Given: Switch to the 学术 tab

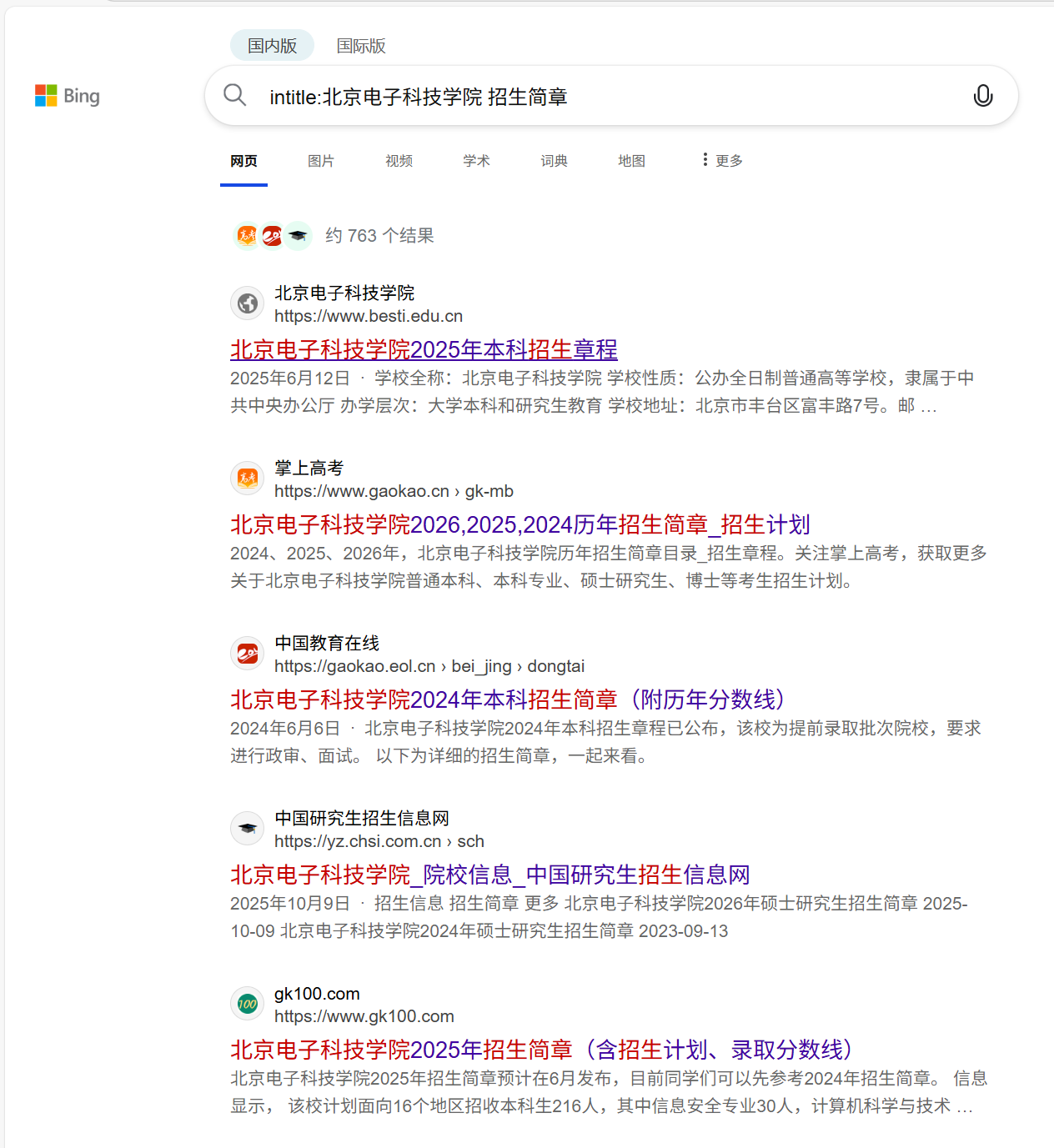Looking at the screenshot, I should coord(476,160).
